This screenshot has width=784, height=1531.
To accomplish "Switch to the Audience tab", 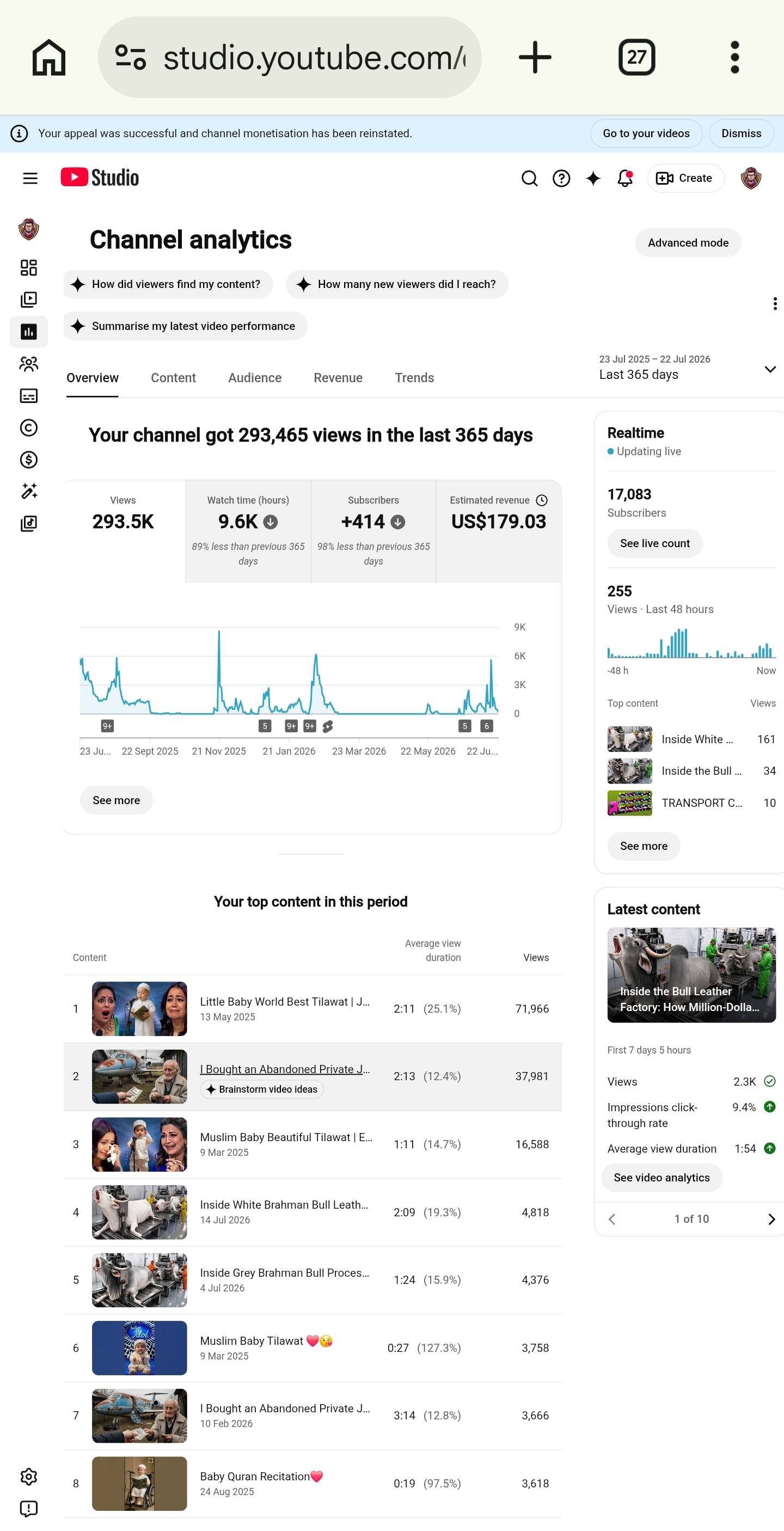I will [x=254, y=378].
